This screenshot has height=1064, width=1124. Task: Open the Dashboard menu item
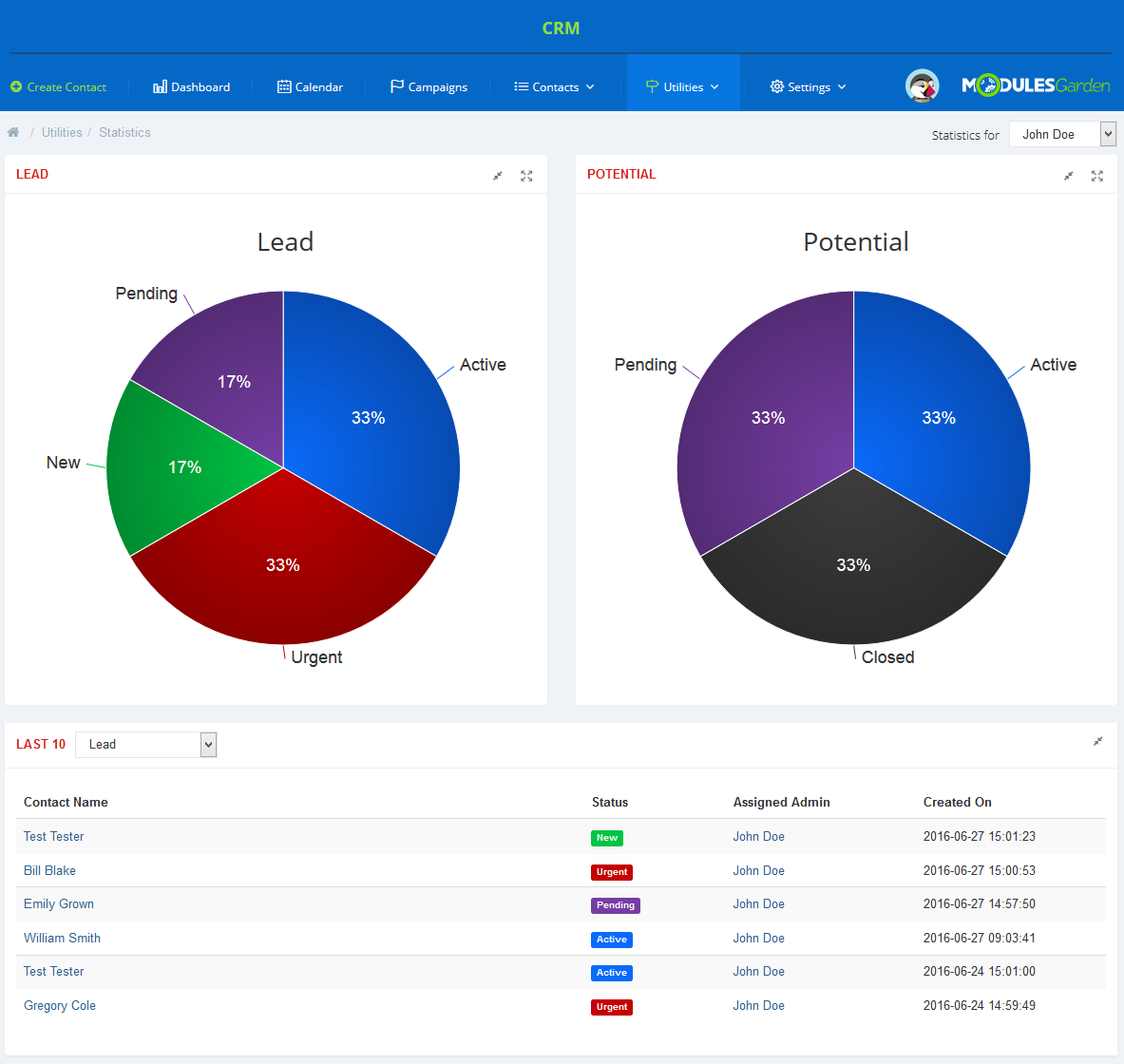coord(191,86)
